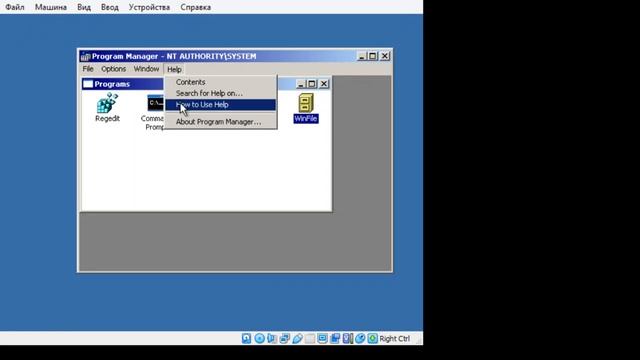Click the recording status icon
This screenshot has width=640, height=360.
[x=335, y=338]
